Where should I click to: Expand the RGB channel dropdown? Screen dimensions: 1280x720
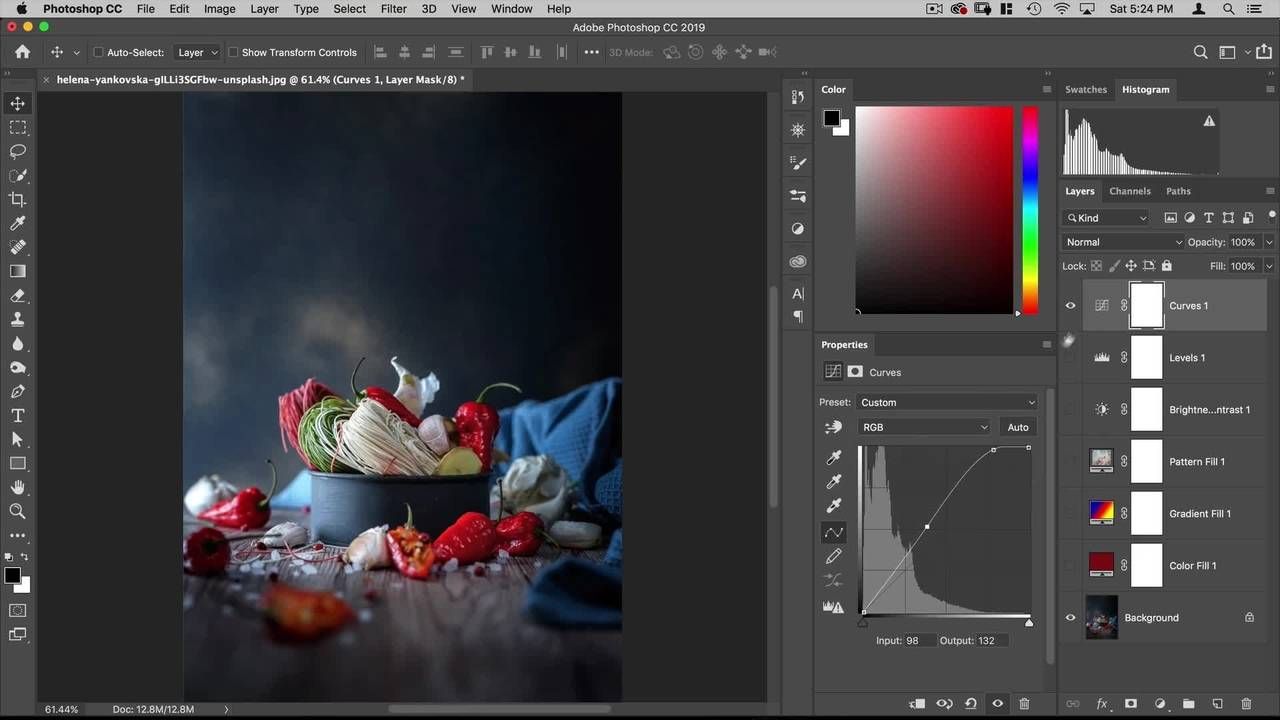[x=924, y=427]
